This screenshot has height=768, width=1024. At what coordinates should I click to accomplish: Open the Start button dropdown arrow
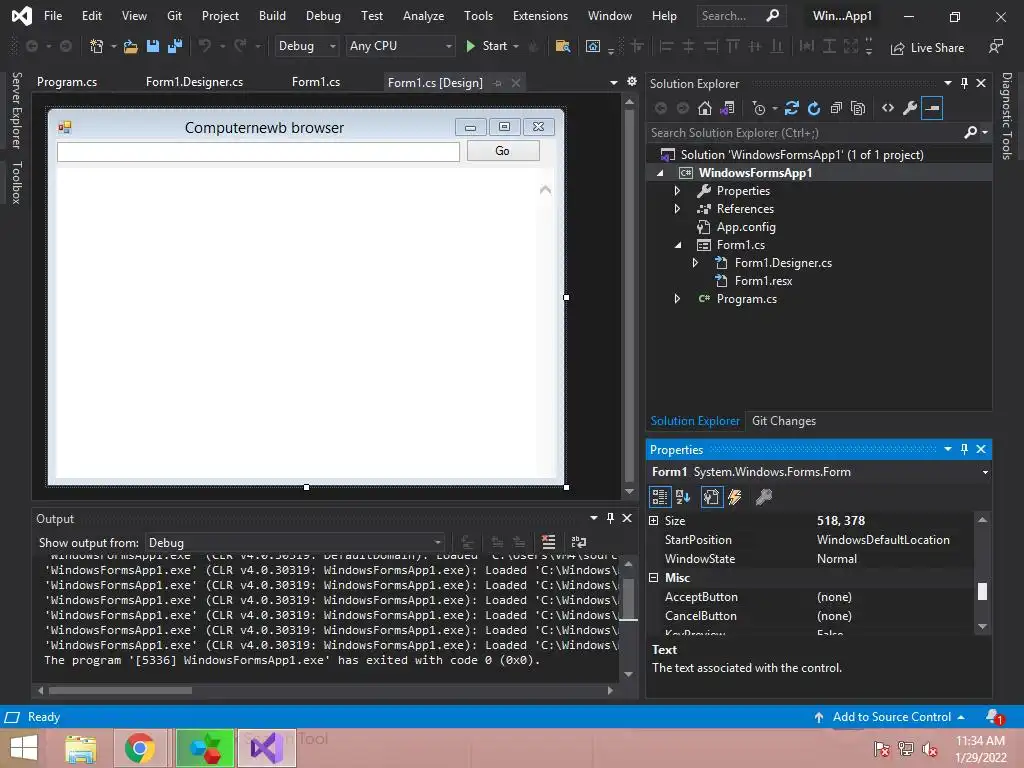click(x=516, y=46)
